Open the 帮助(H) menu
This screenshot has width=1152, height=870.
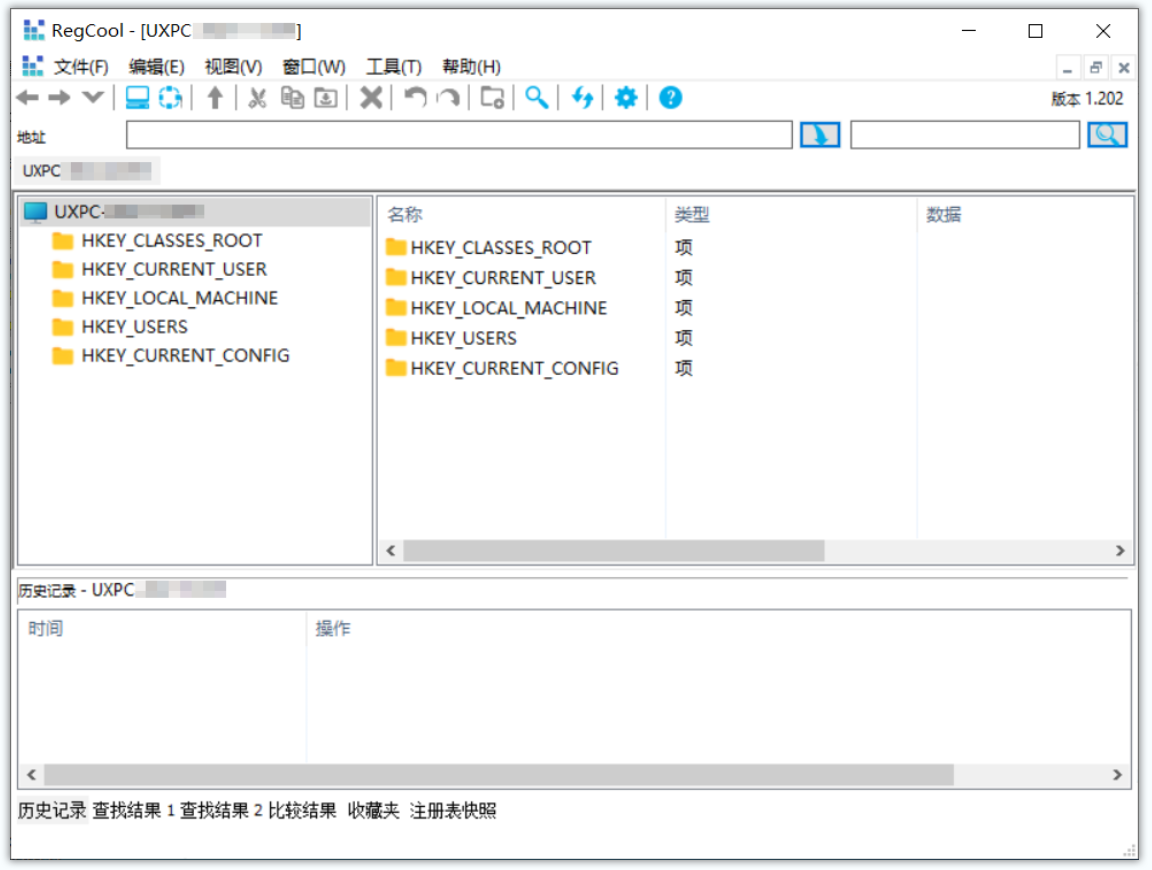point(471,67)
